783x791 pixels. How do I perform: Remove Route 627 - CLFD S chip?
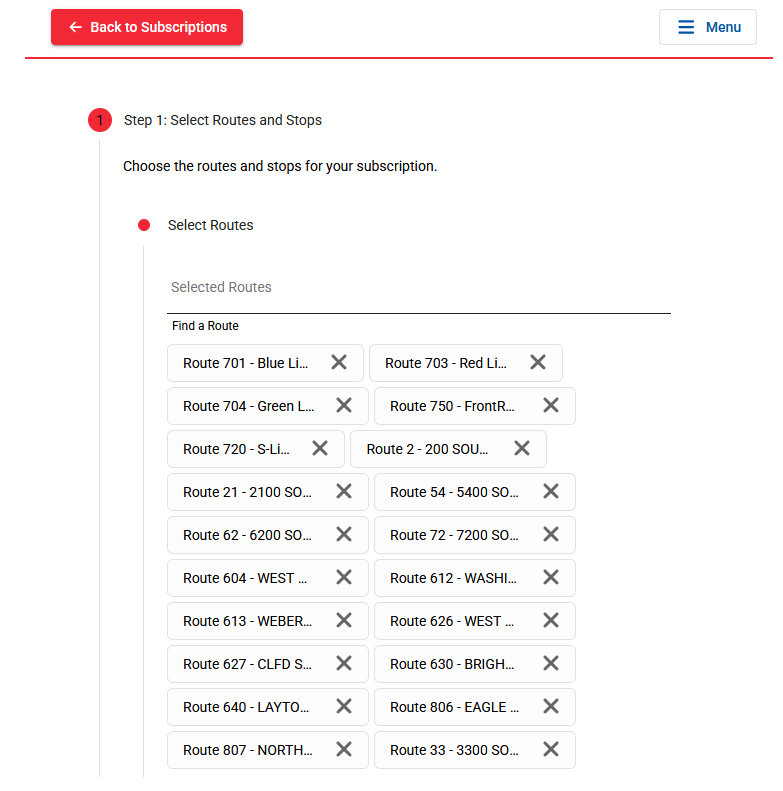pyautogui.click(x=344, y=663)
